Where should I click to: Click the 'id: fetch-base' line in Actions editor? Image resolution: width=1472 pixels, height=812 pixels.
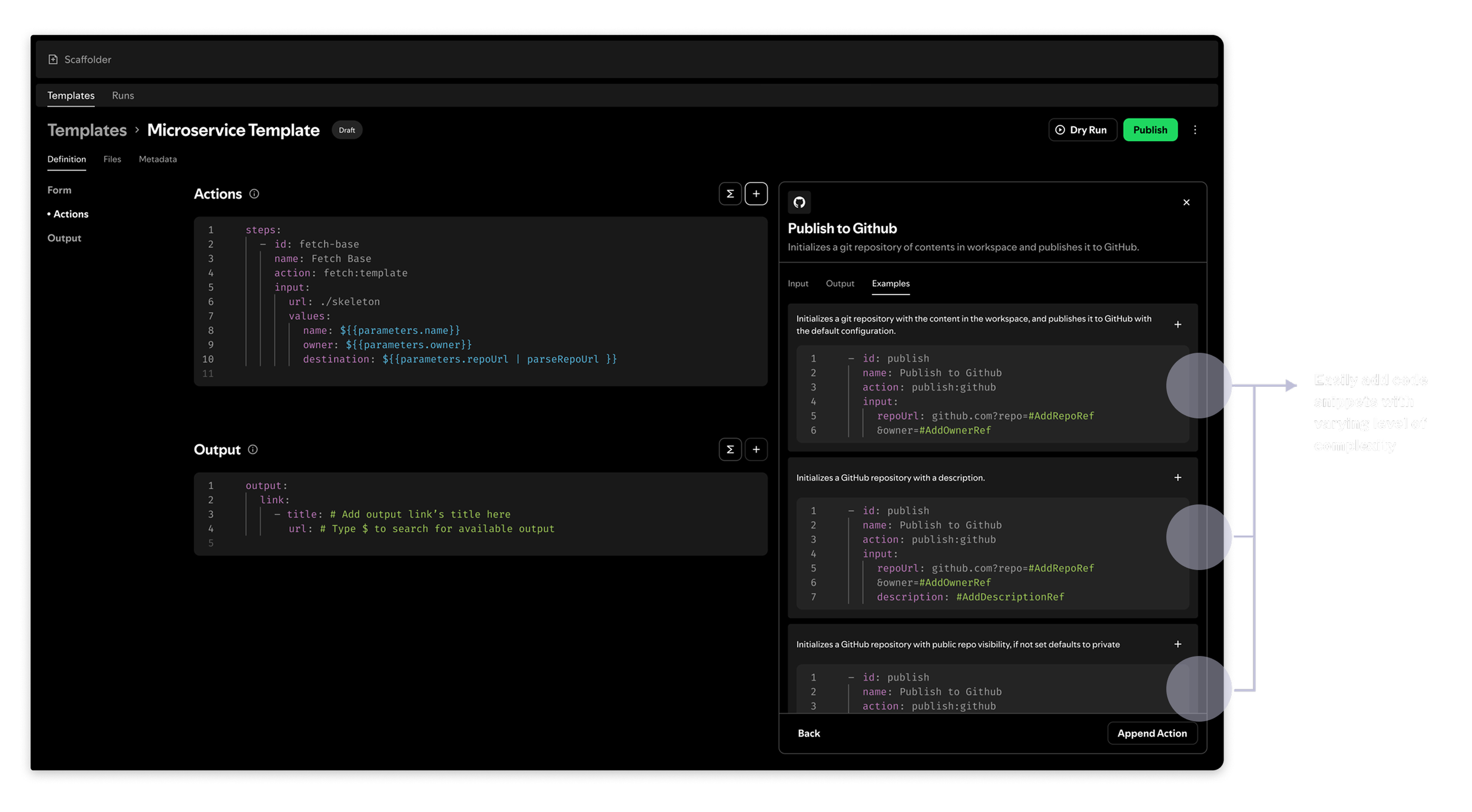pyautogui.click(x=309, y=244)
